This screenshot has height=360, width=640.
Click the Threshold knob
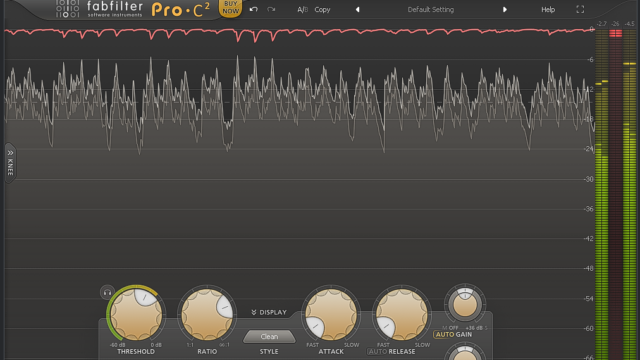point(136,315)
